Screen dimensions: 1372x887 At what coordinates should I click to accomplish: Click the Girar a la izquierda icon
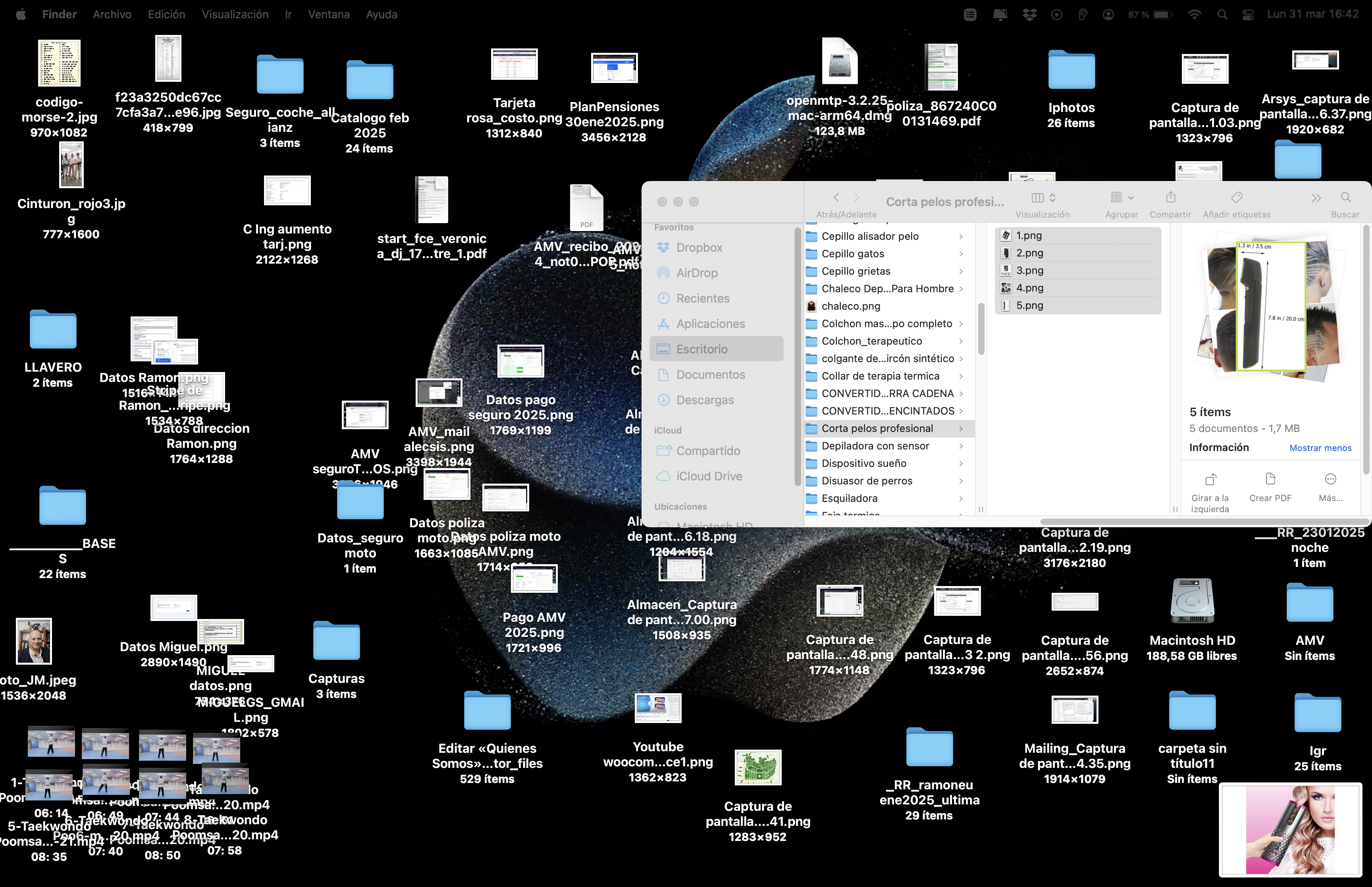(1210, 479)
